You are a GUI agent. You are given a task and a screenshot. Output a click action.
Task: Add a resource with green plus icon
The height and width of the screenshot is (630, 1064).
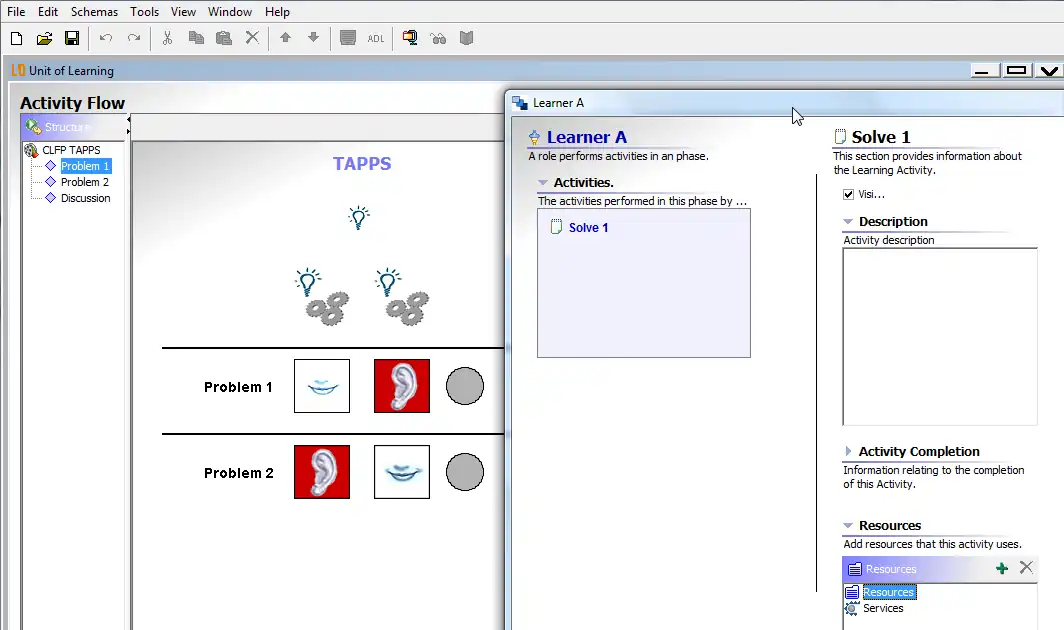pos(1002,568)
